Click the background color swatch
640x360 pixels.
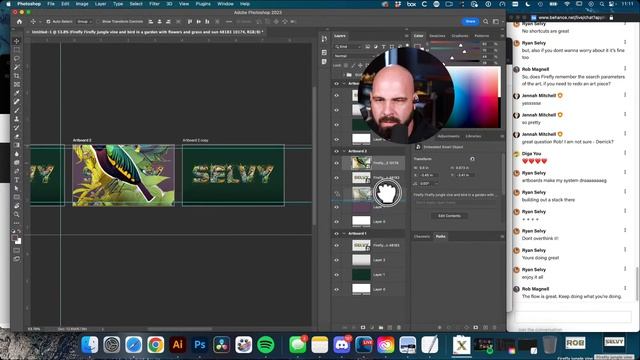(x=18, y=241)
